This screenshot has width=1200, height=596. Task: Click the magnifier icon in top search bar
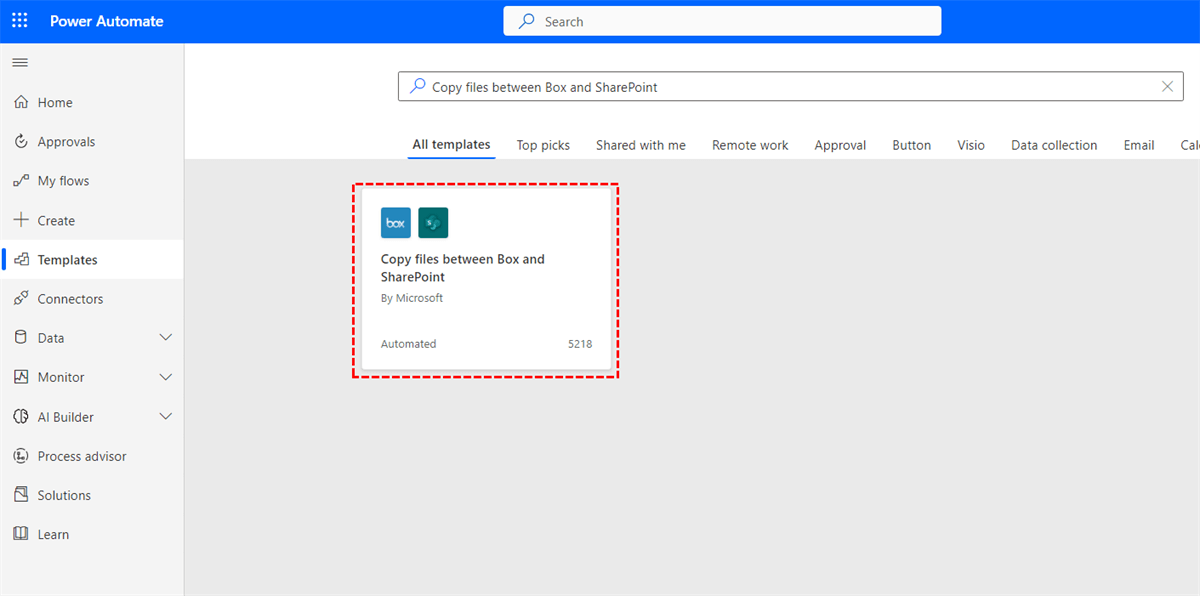(526, 21)
